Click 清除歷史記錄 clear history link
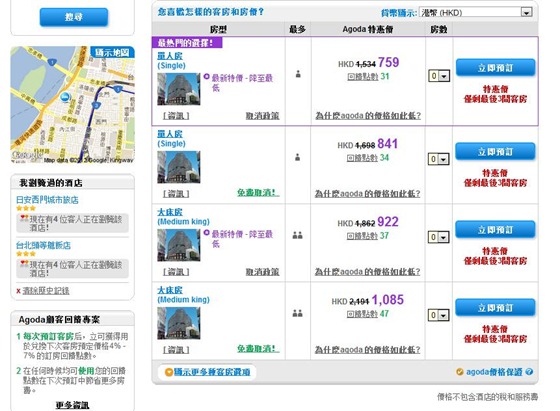 [46, 291]
